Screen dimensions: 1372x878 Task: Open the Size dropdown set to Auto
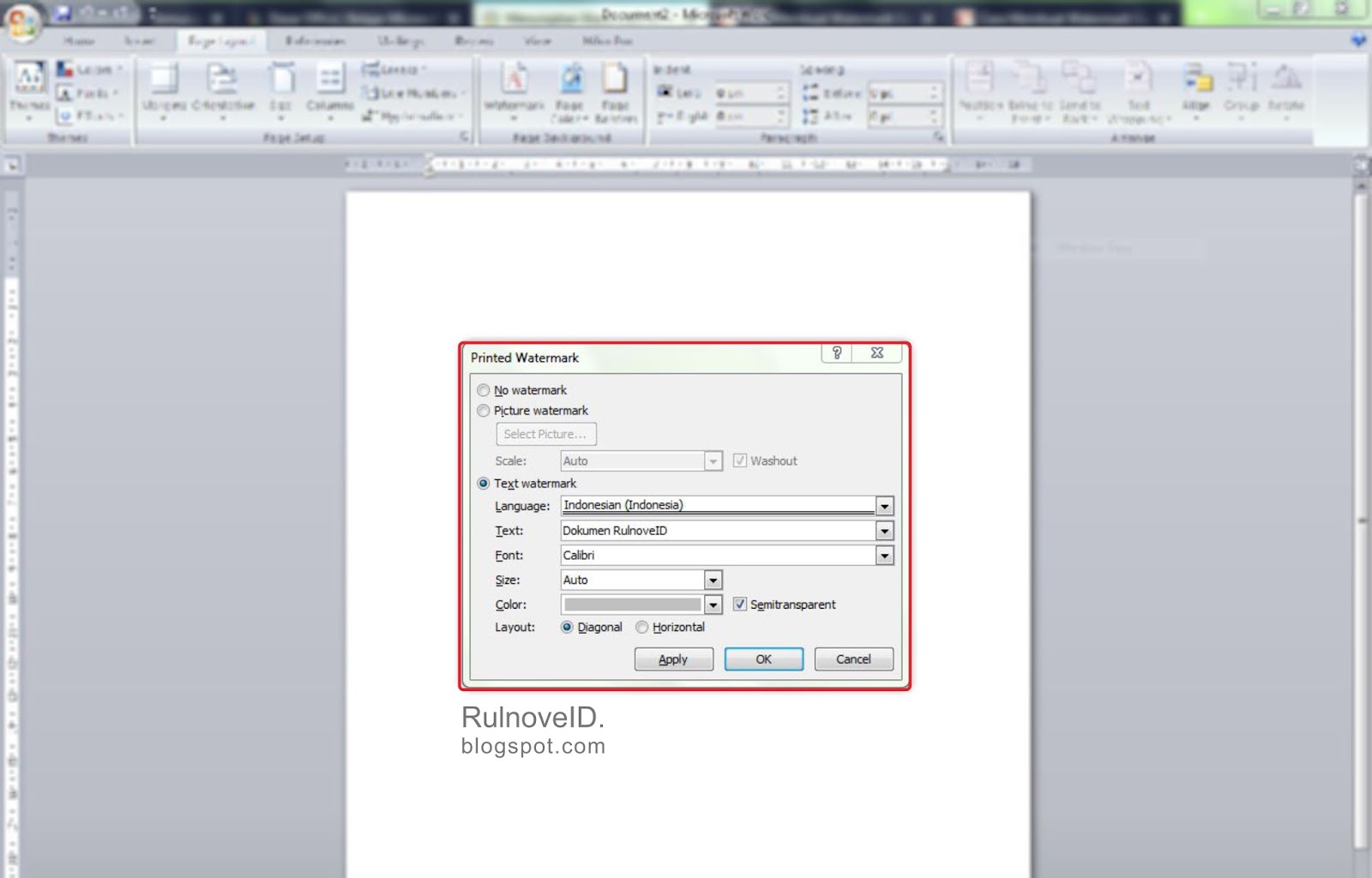click(712, 580)
